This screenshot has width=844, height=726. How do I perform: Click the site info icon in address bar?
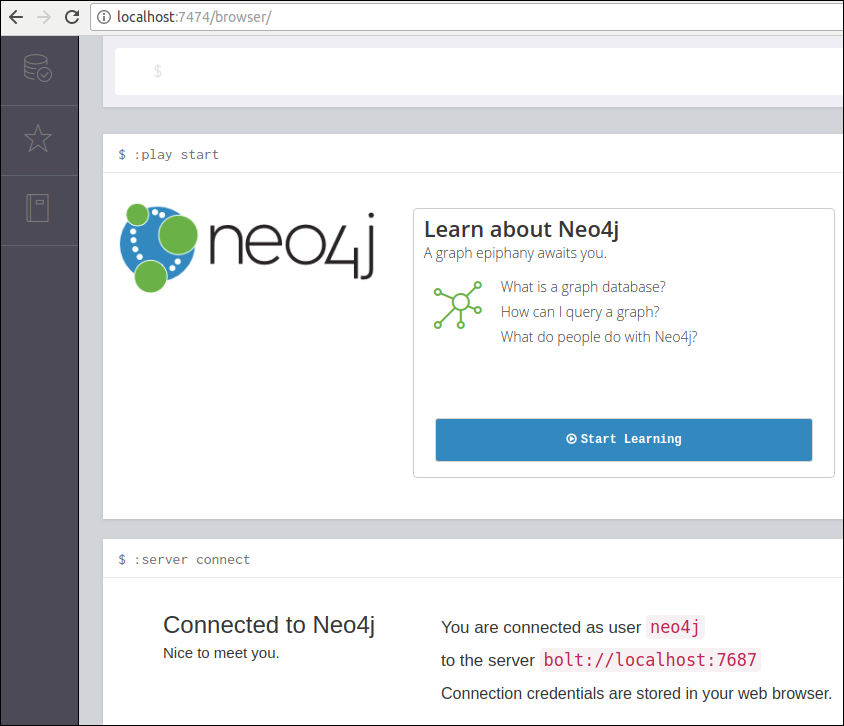[103, 17]
